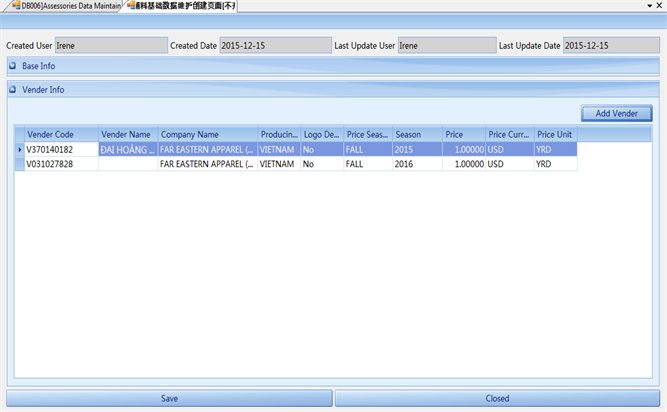Screen dimensions: 667x412
Task: Click the Closed button
Action: pos(497,398)
